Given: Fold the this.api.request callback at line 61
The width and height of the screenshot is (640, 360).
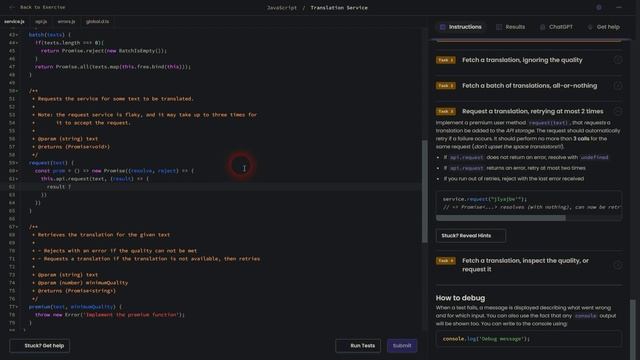Looking at the screenshot, I should [17, 179].
